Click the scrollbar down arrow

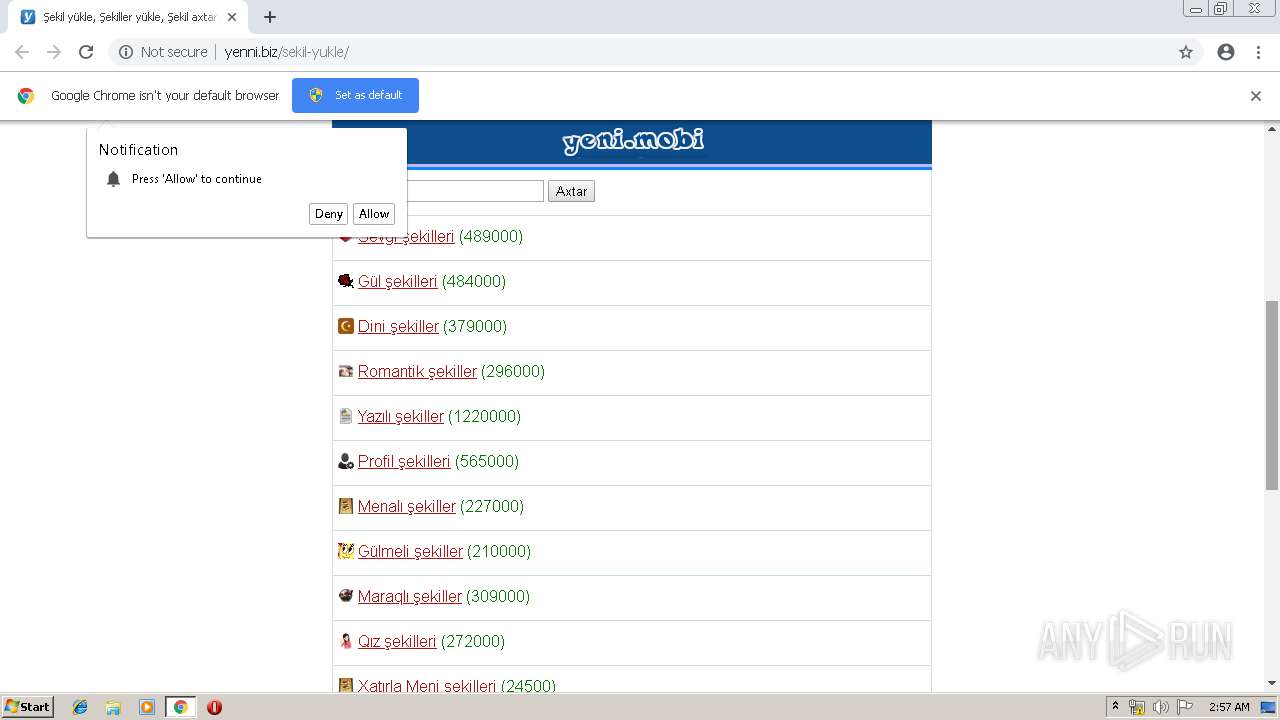(x=1272, y=683)
